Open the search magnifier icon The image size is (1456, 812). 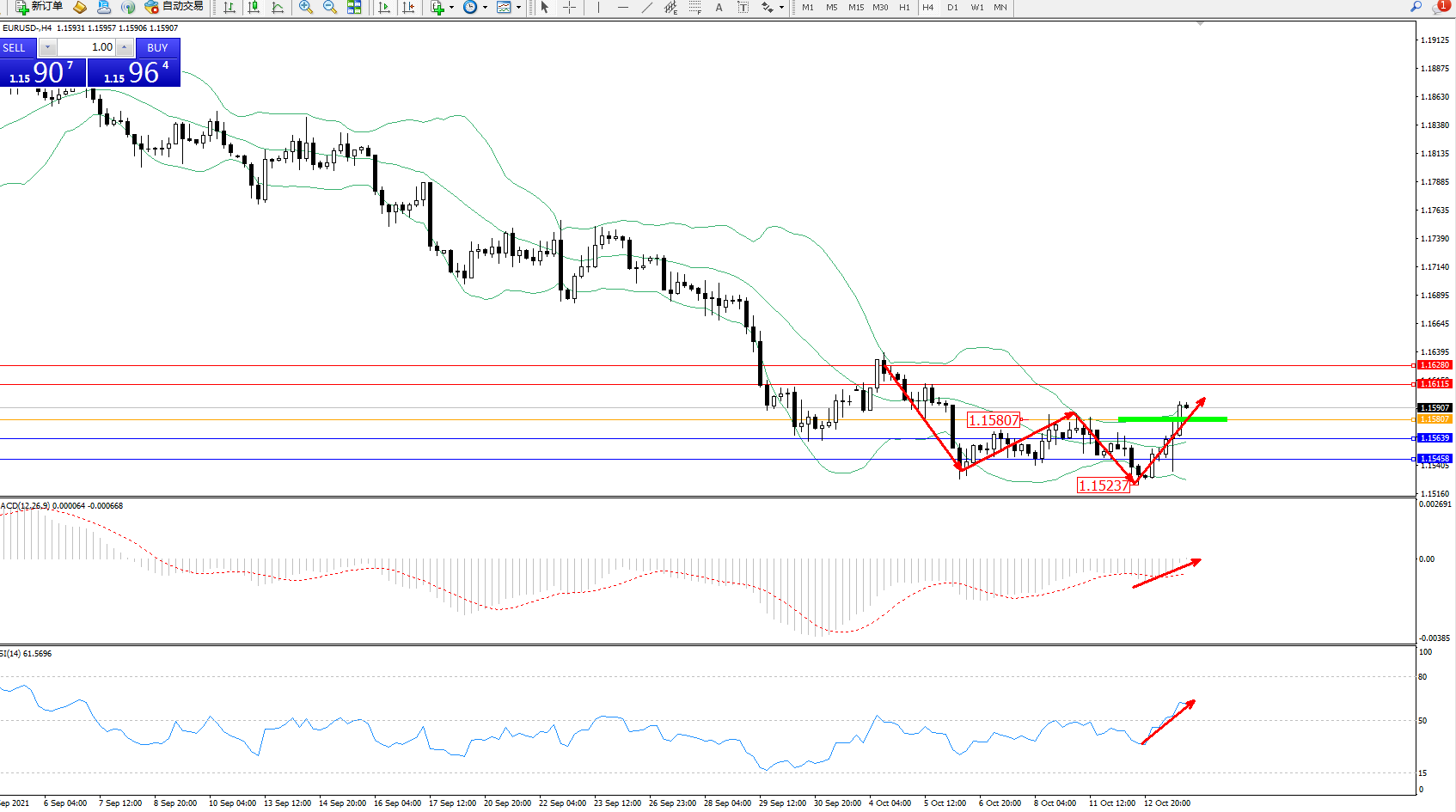point(1416,7)
